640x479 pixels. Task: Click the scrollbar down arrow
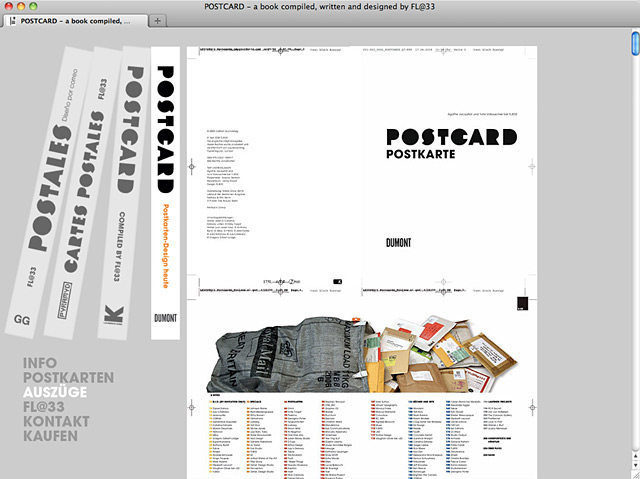click(636, 465)
